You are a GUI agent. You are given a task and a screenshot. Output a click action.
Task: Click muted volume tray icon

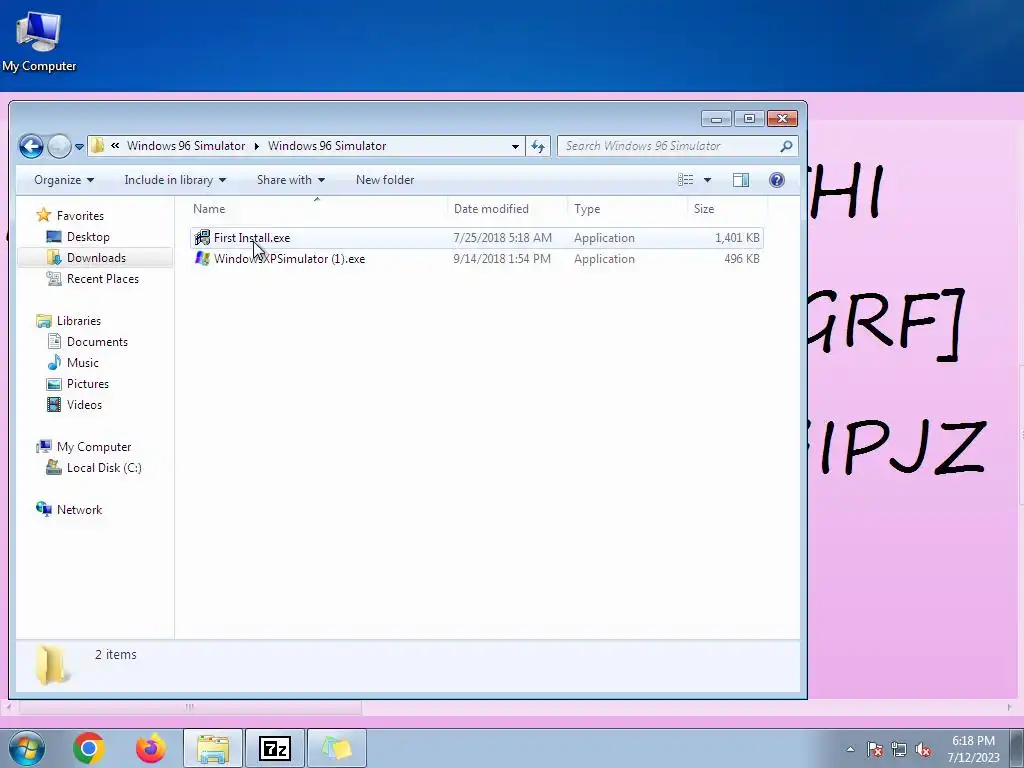point(923,749)
